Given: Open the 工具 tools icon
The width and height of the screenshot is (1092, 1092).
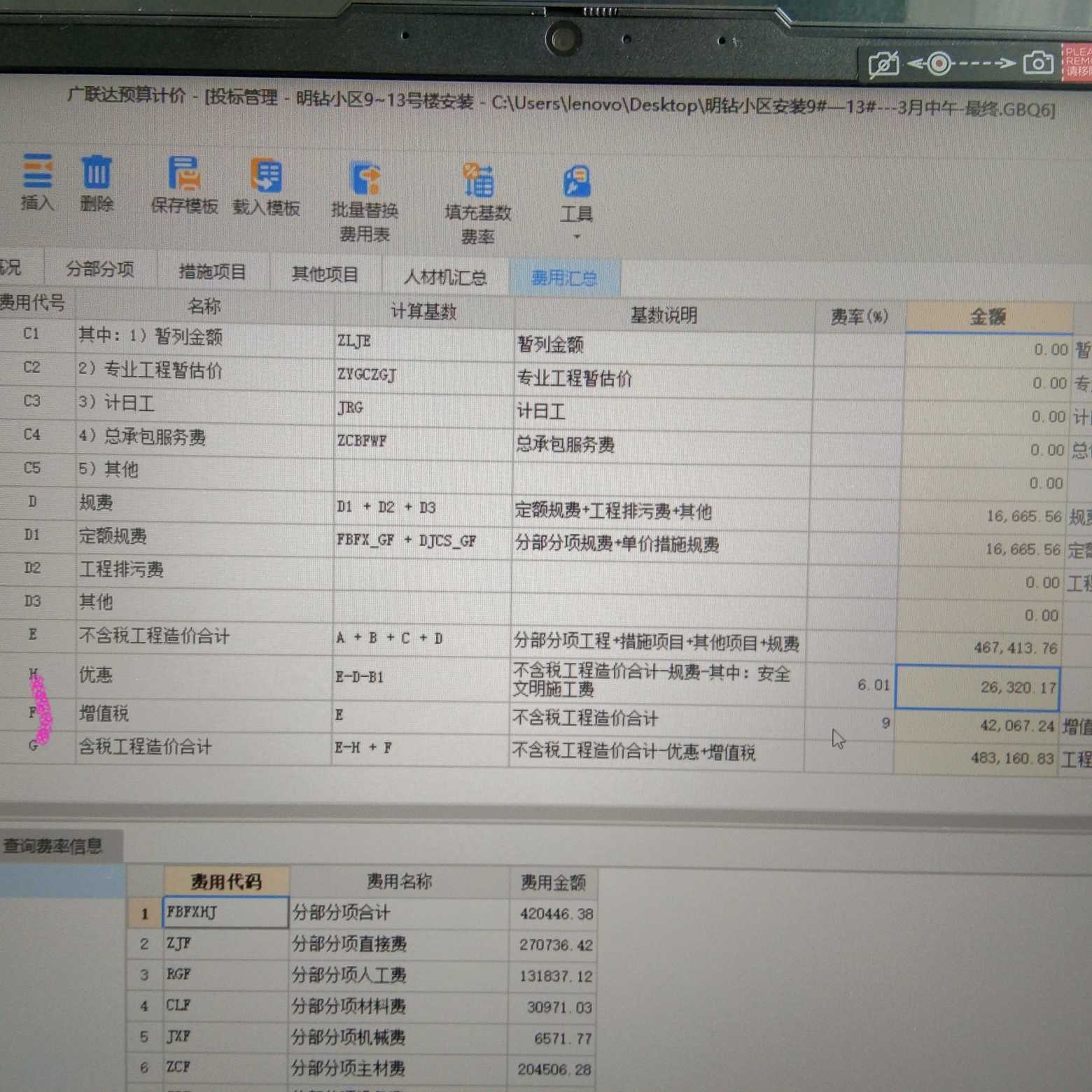Looking at the screenshot, I should [x=577, y=182].
